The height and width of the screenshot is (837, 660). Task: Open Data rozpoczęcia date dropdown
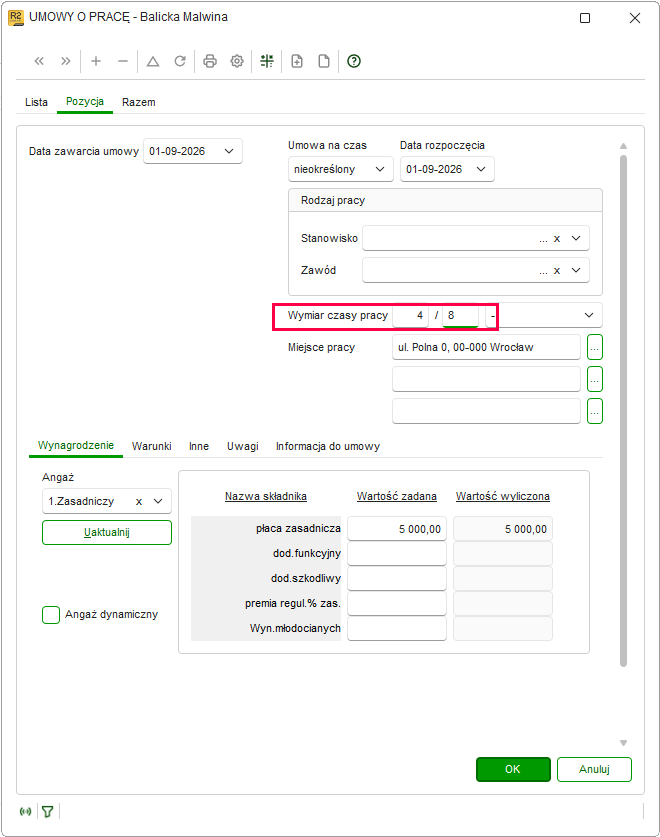pyautogui.click(x=481, y=169)
